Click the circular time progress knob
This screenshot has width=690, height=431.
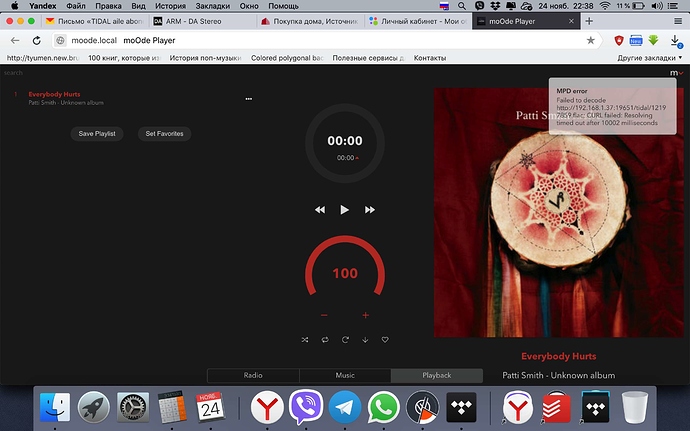[345, 143]
